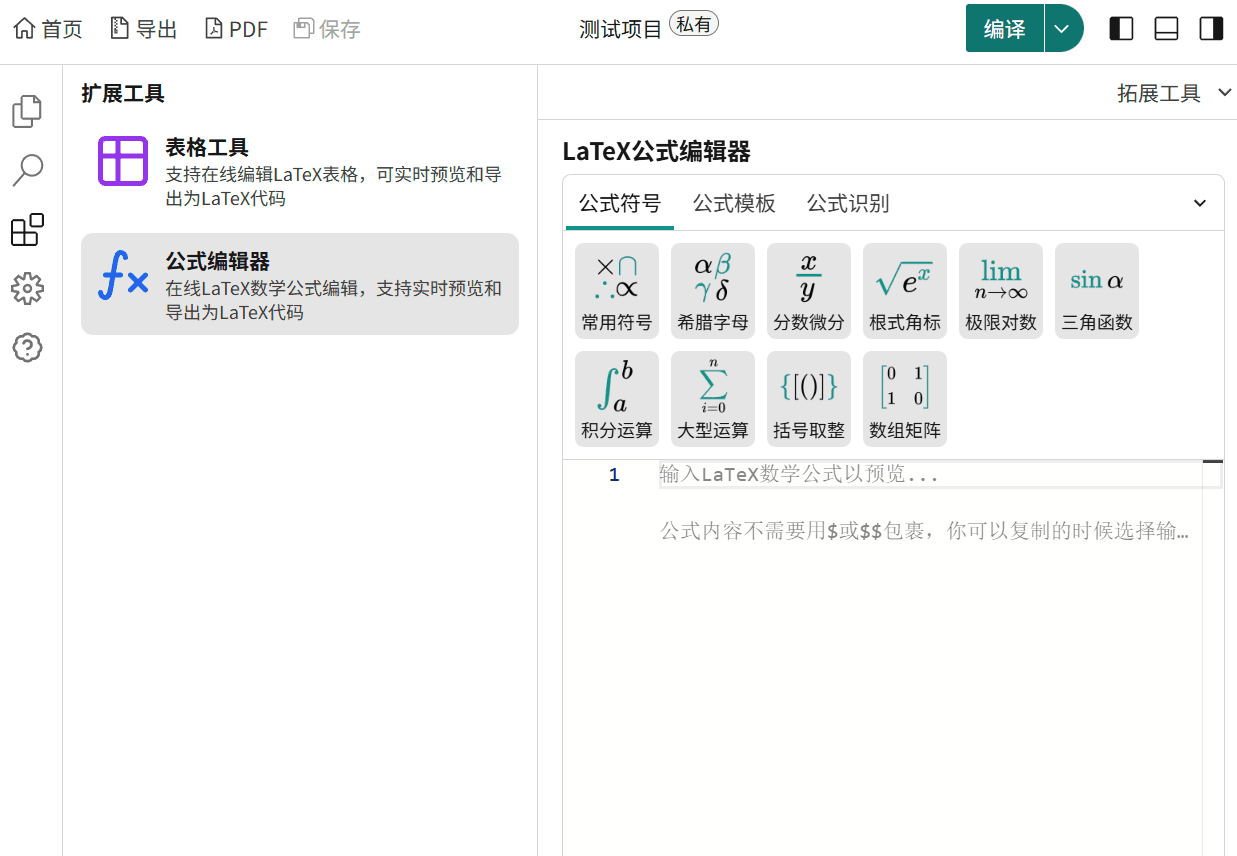Open the 拓展工具 dropdown
This screenshot has height=856, width=1237.
(1173, 93)
